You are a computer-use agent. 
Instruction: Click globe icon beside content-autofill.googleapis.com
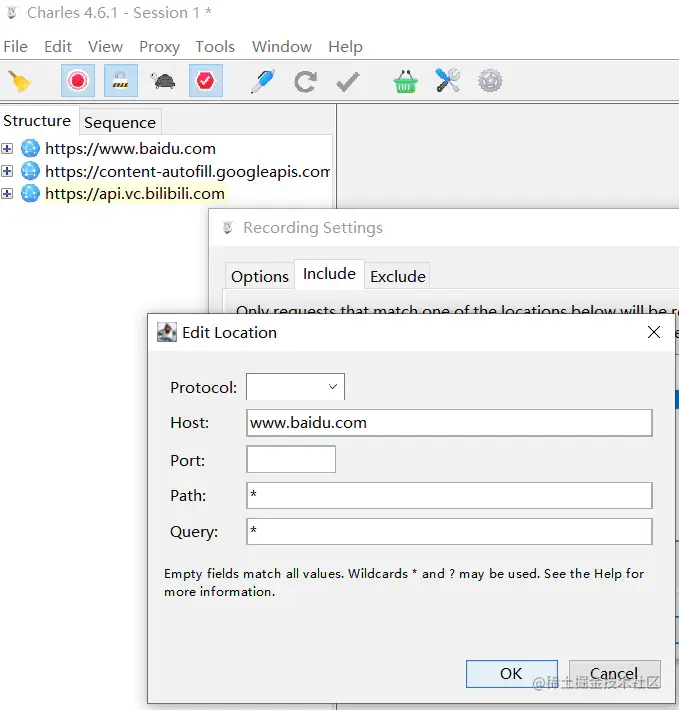30,171
